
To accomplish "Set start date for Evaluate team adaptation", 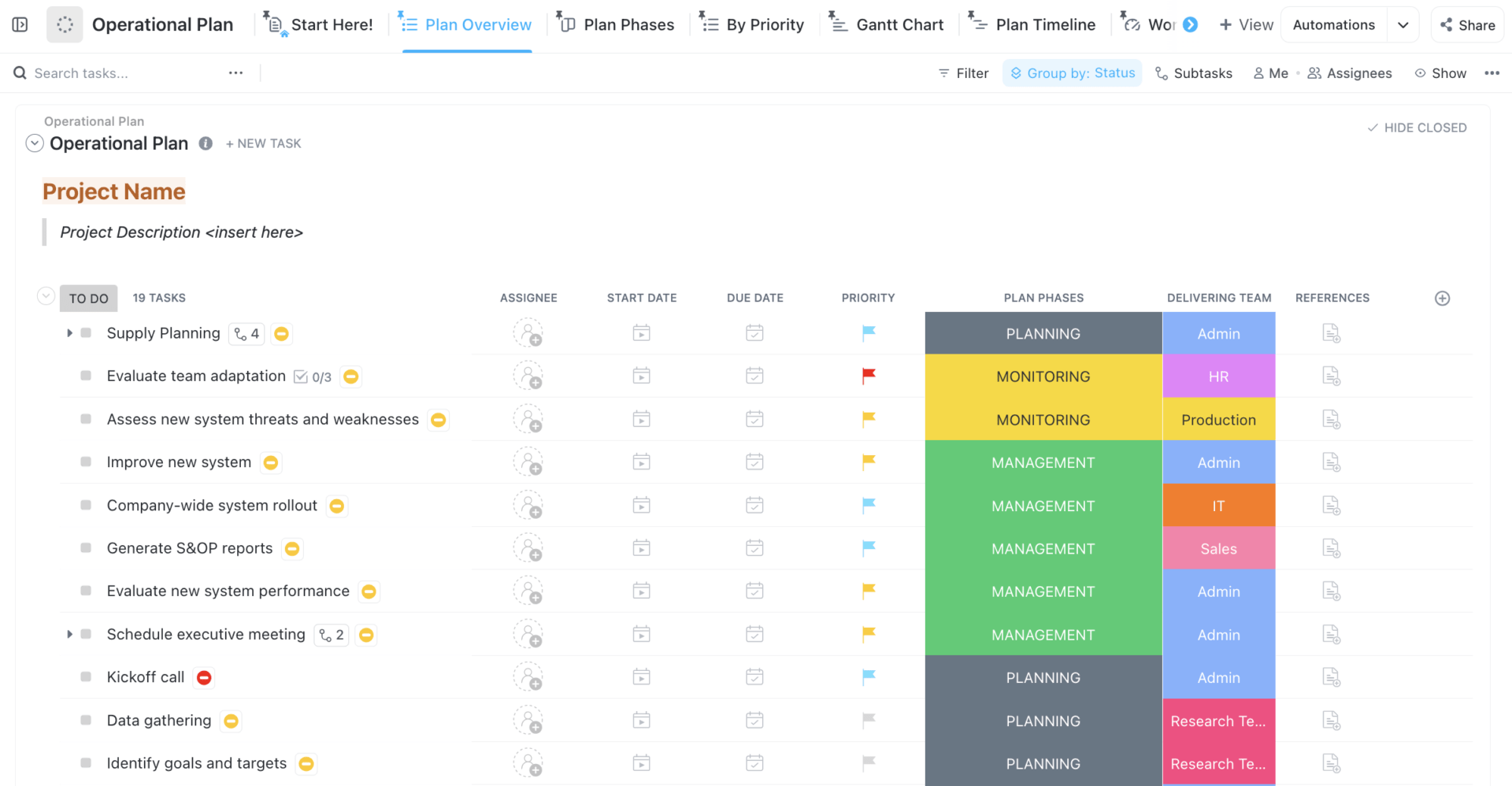I will tap(641, 376).
